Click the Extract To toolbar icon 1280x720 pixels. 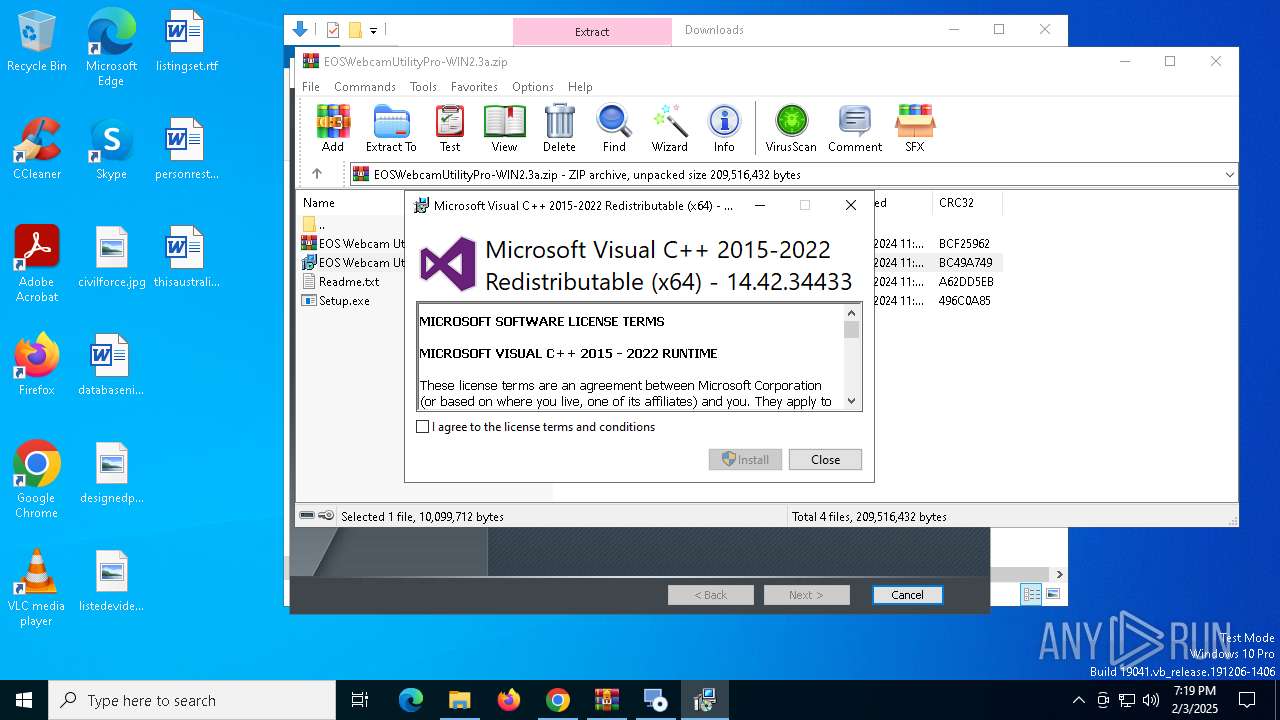point(391,128)
